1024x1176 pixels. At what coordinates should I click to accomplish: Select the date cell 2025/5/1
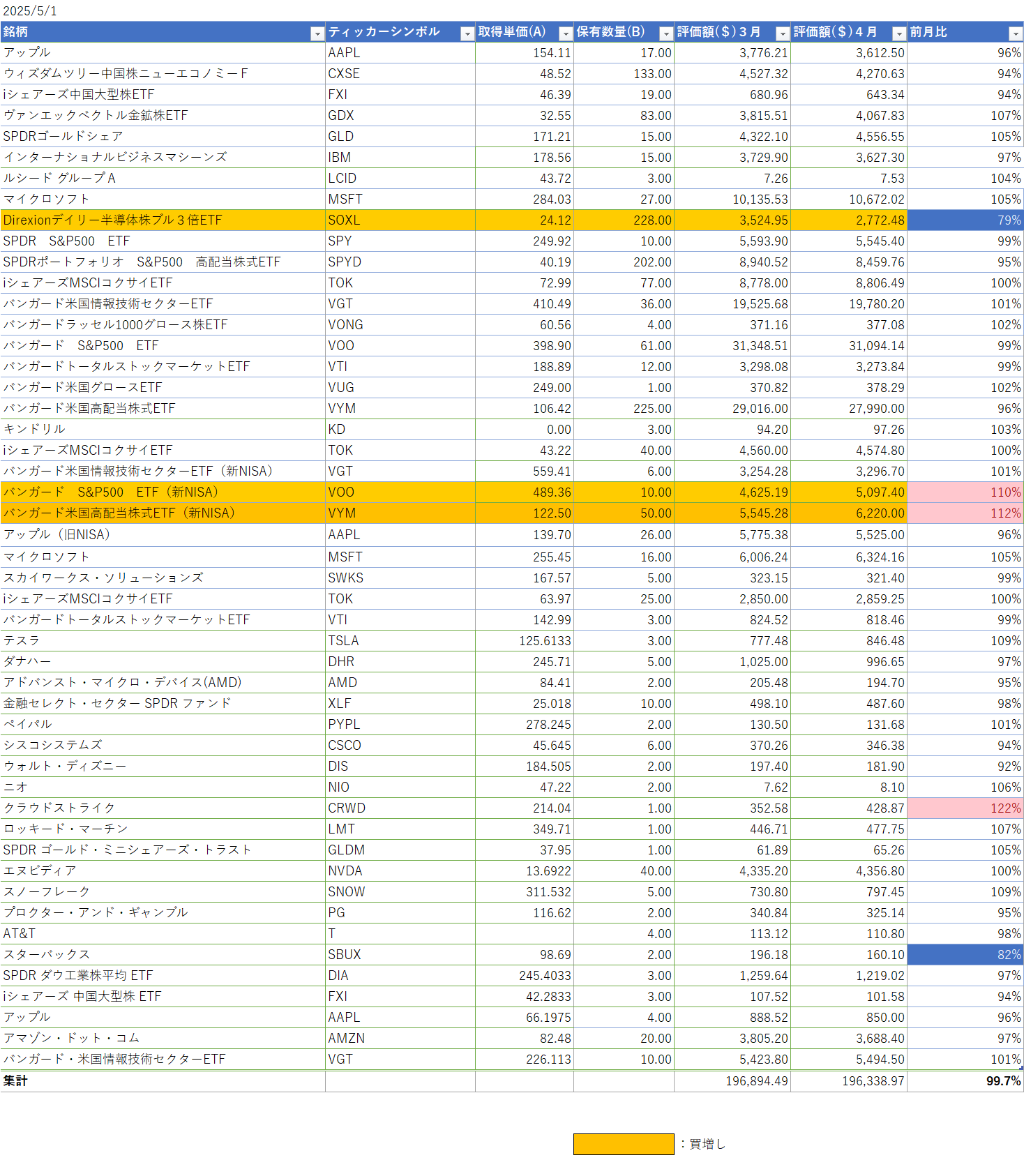[30, 11]
